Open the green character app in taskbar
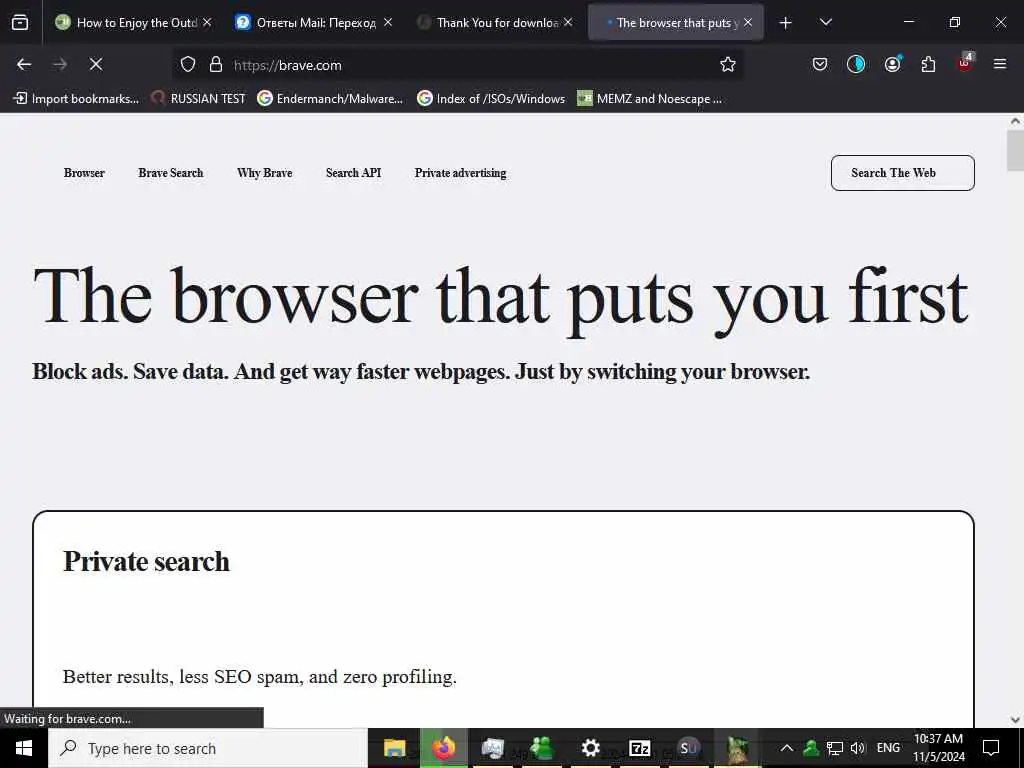Image resolution: width=1024 pixels, height=768 pixels. (738, 748)
